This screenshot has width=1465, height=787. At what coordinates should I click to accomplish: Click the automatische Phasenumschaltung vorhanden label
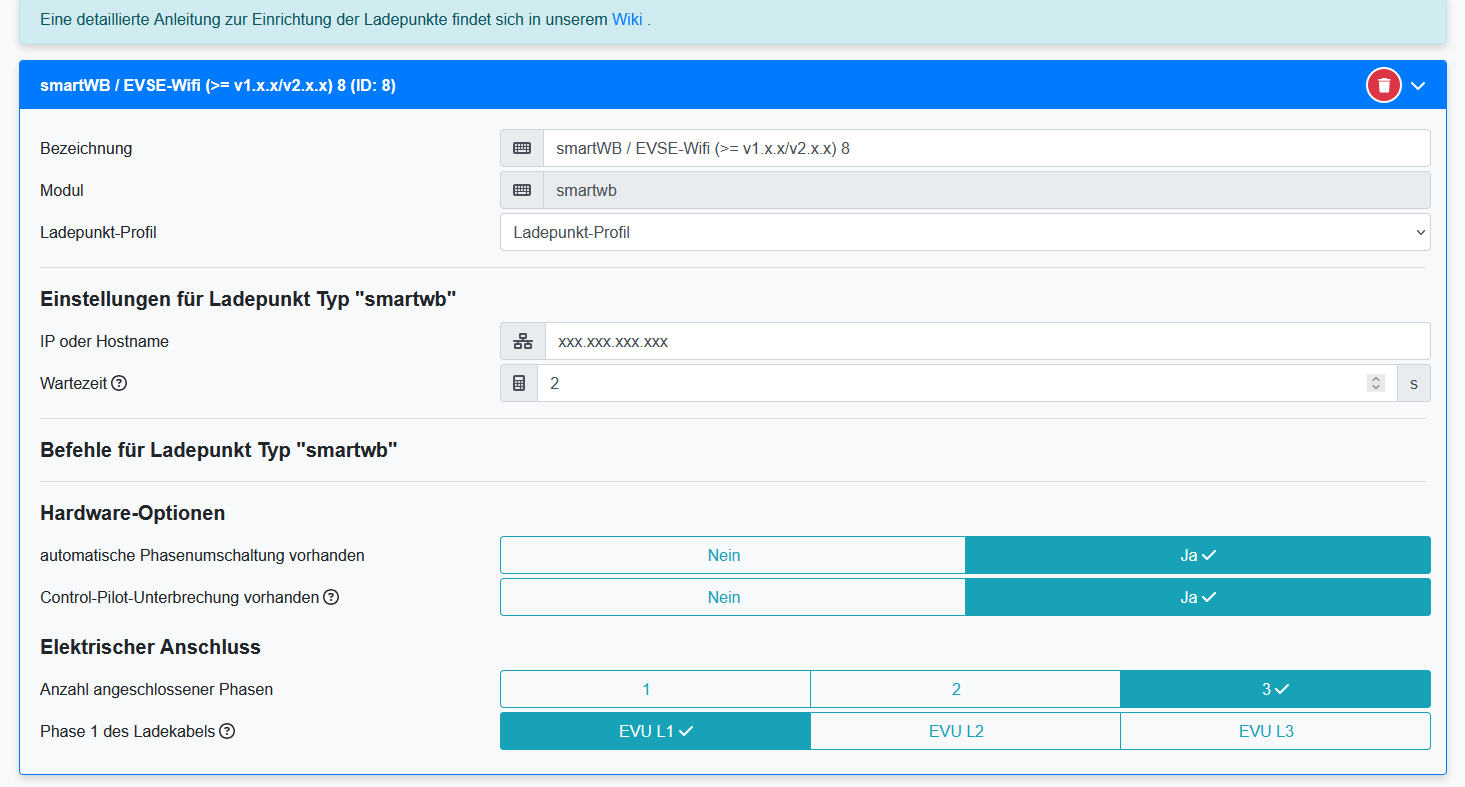point(202,555)
